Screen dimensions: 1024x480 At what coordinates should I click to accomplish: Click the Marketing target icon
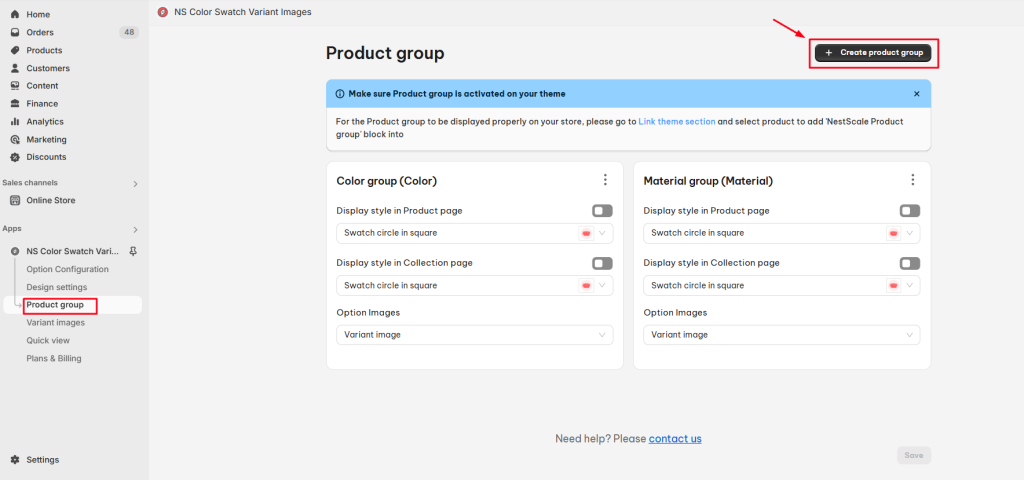point(15,139)
